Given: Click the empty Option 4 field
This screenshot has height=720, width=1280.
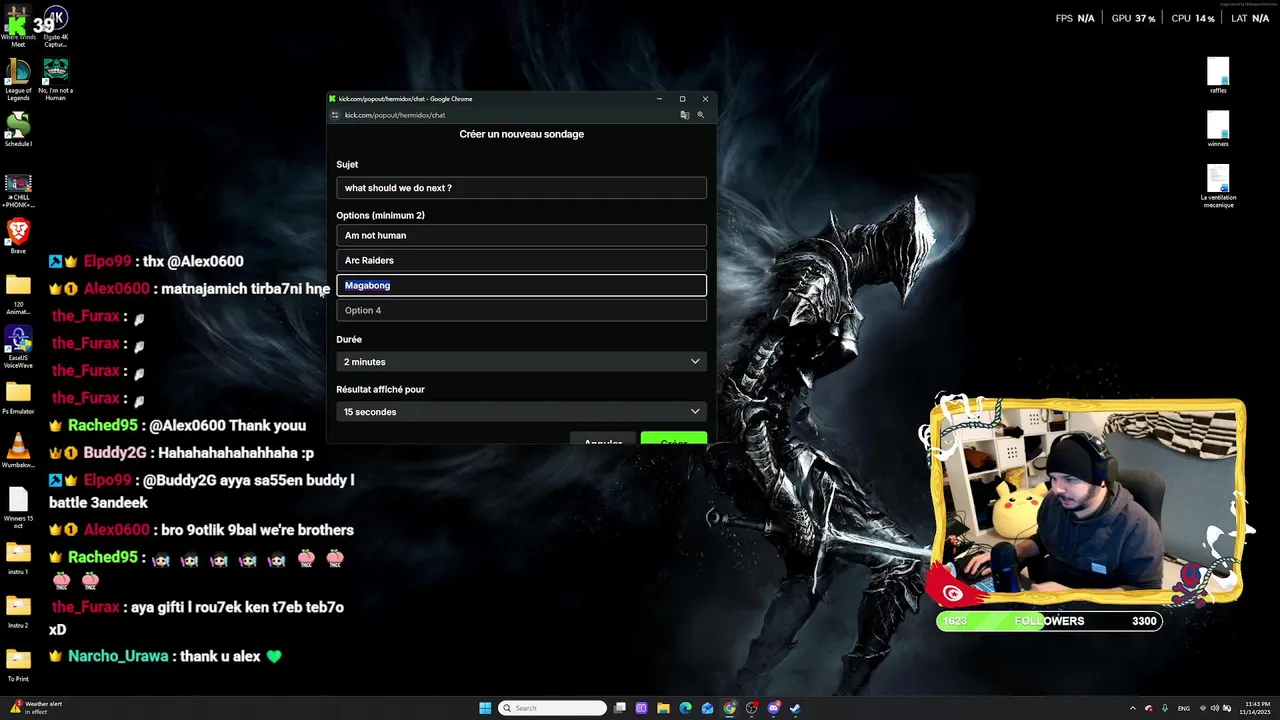Looking at the screenshot, I should [521, 310].
